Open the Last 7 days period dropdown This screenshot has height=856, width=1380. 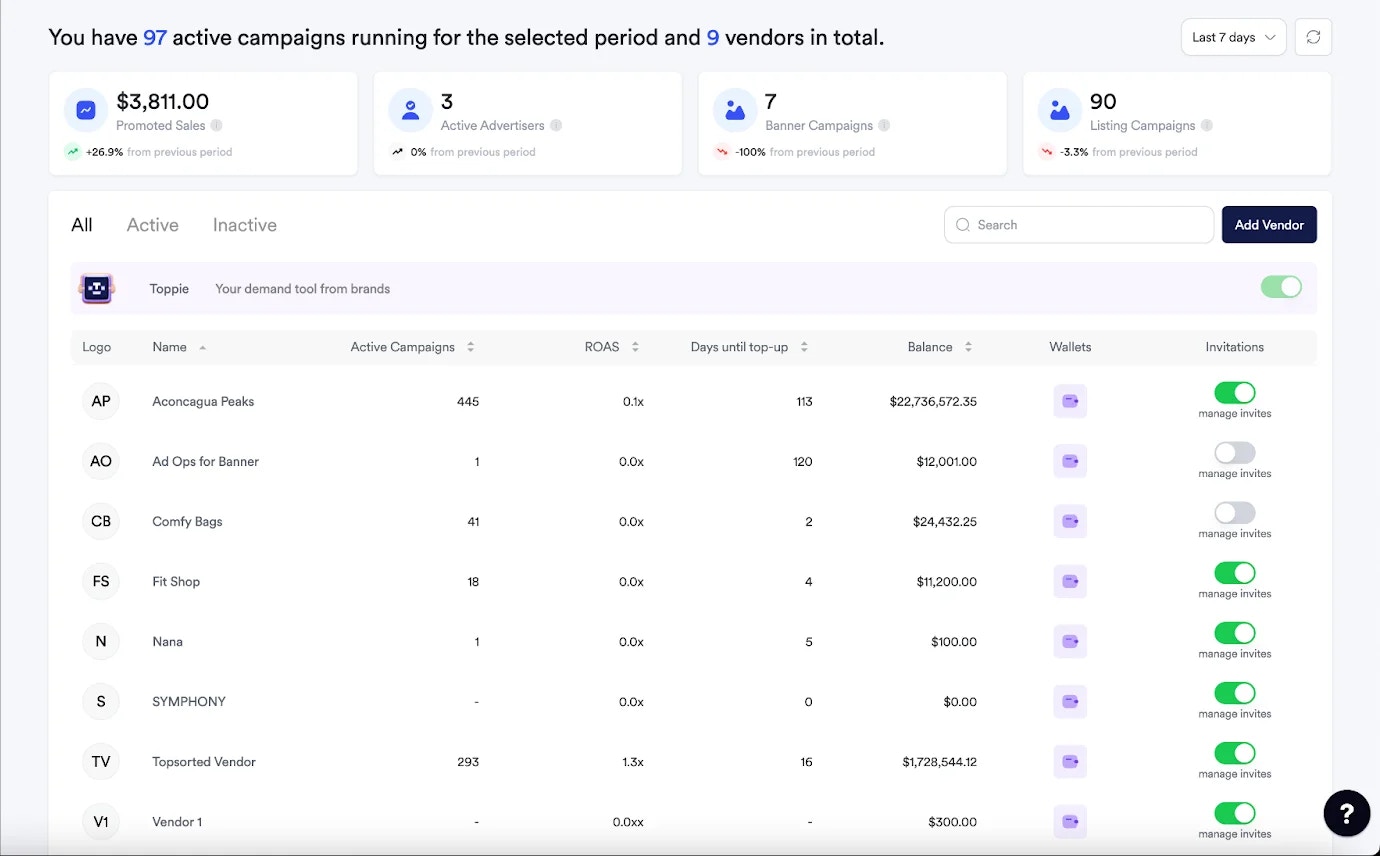1233,36
